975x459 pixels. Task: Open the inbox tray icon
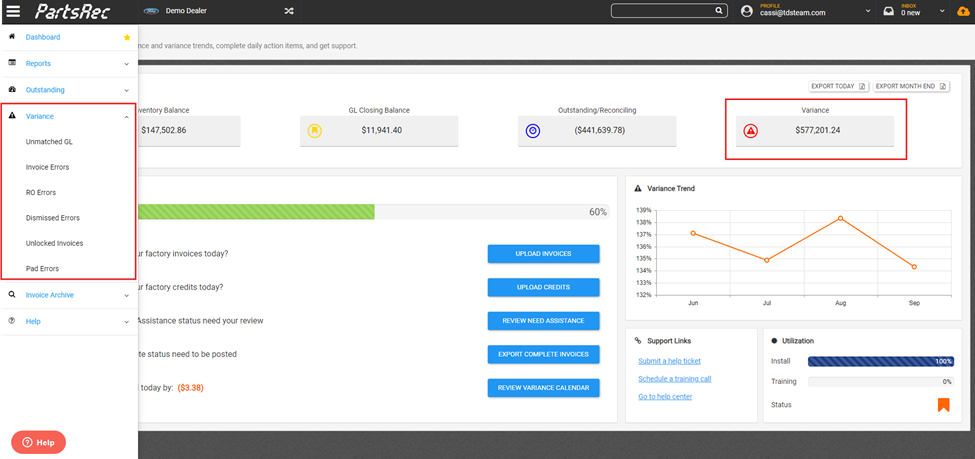[x=889, y=11]
